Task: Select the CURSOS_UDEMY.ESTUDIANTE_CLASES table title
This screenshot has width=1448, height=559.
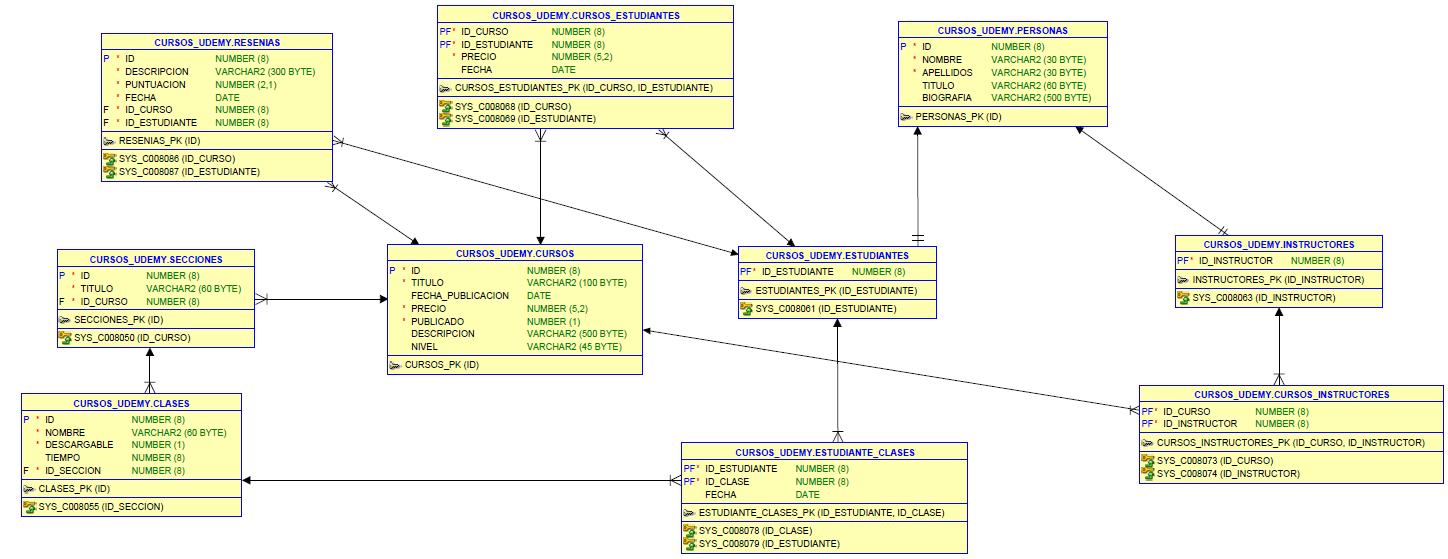Action: 825,453
